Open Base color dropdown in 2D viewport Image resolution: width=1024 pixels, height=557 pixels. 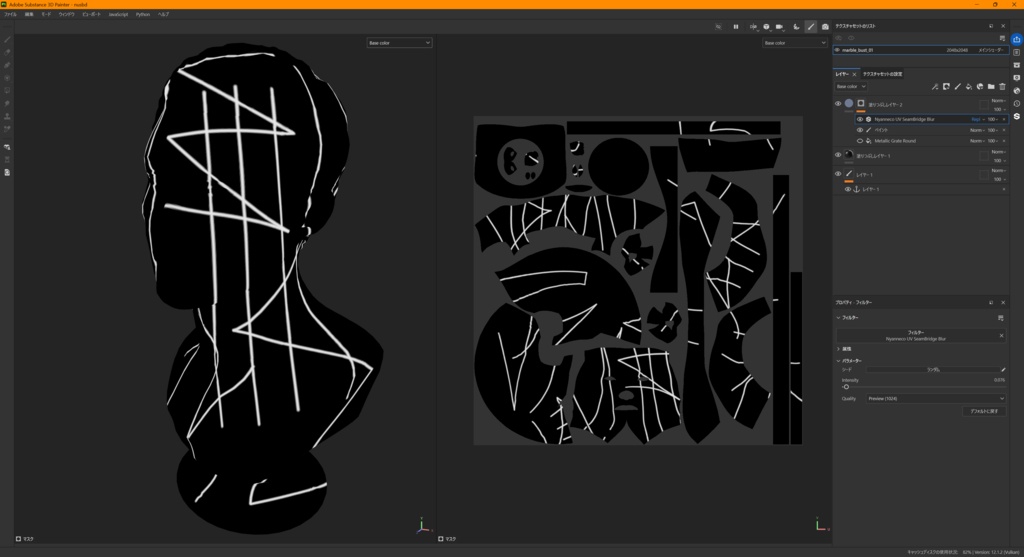click(x=794, y=42)
